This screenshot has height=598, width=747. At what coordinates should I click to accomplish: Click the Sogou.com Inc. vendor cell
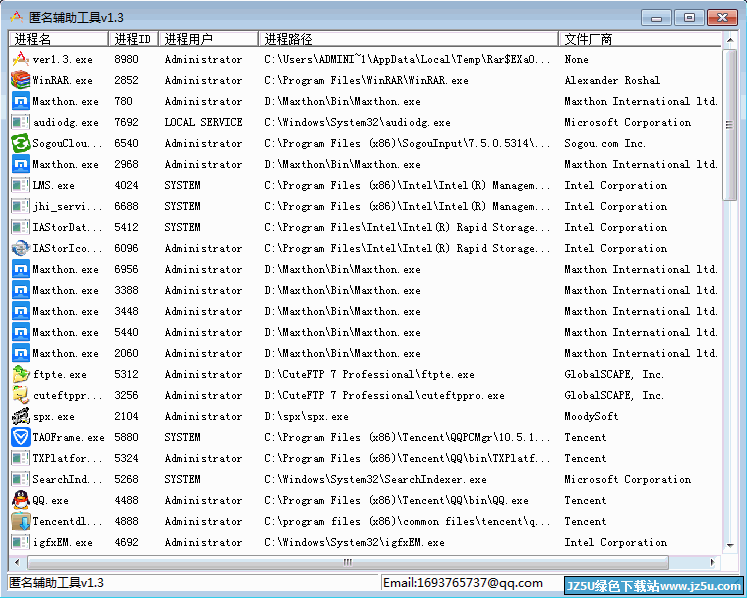pyautogui.click(x=605, y=143)
